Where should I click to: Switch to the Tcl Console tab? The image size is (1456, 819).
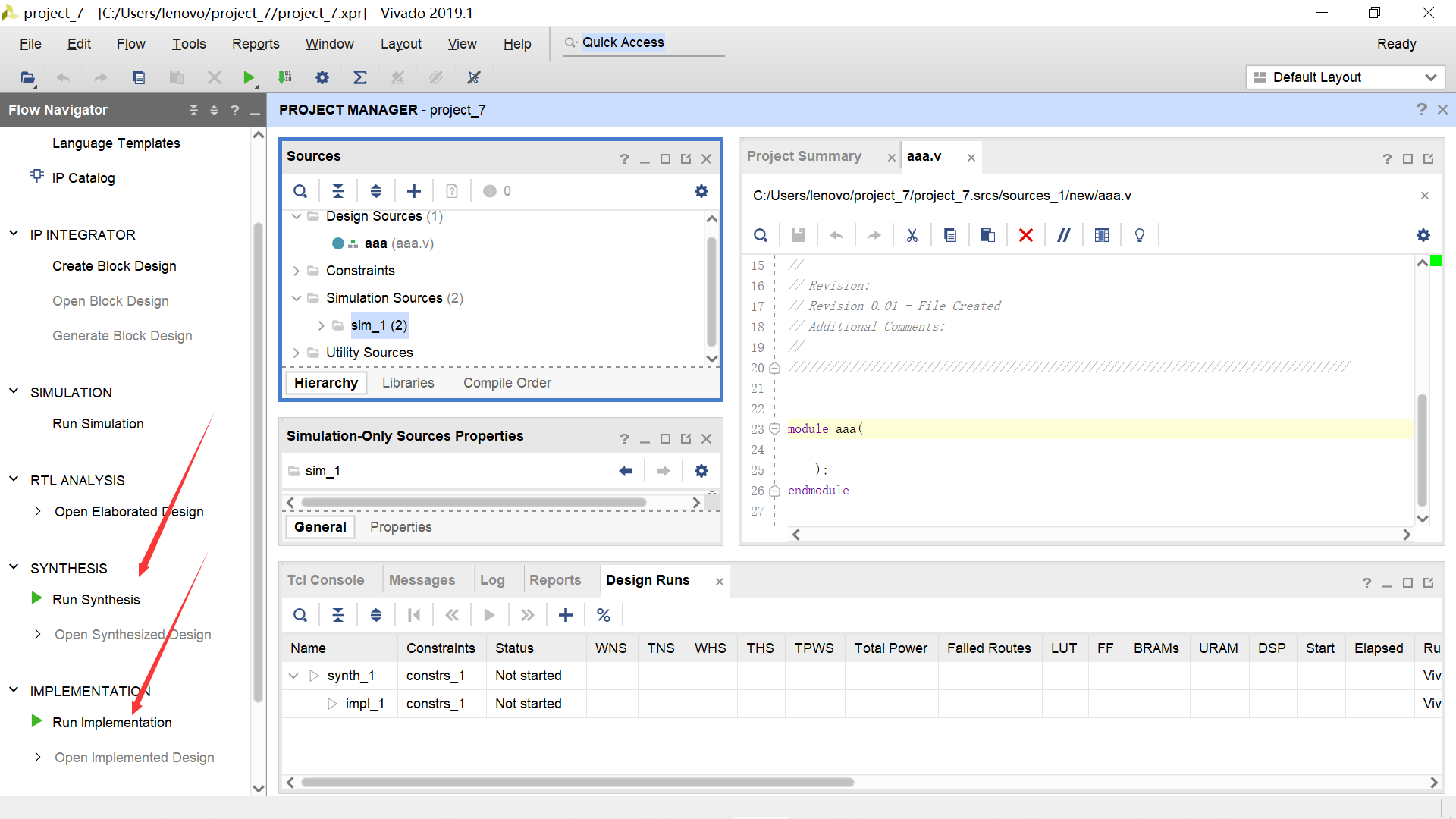325,580
